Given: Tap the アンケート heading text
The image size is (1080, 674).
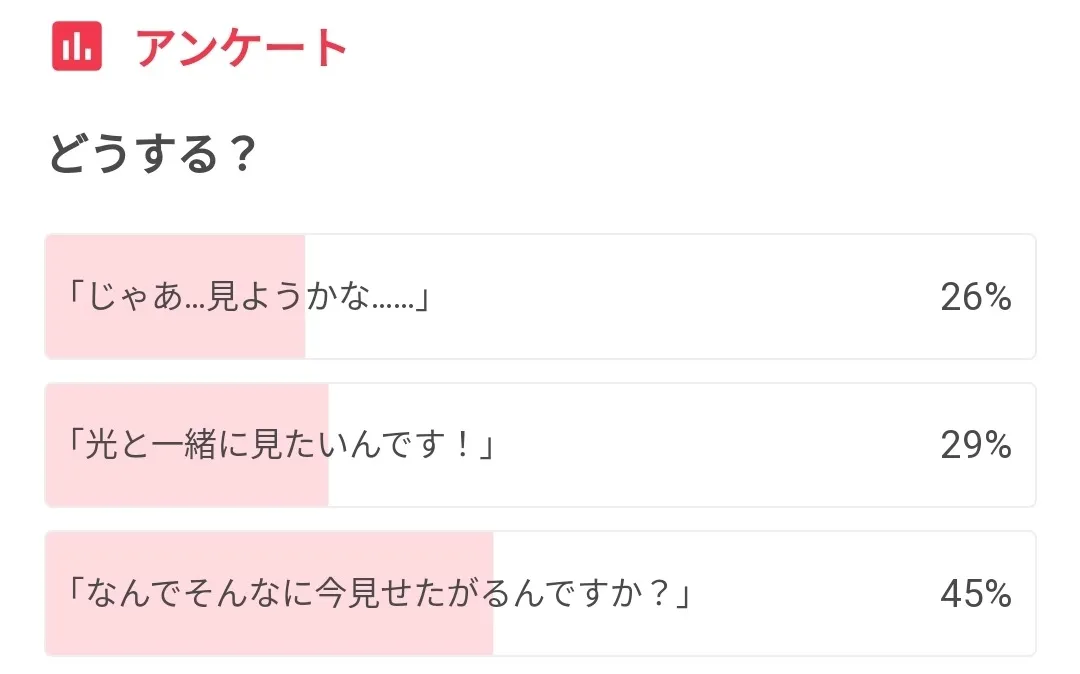Looking at the screenshot, I should click(242, 47).
